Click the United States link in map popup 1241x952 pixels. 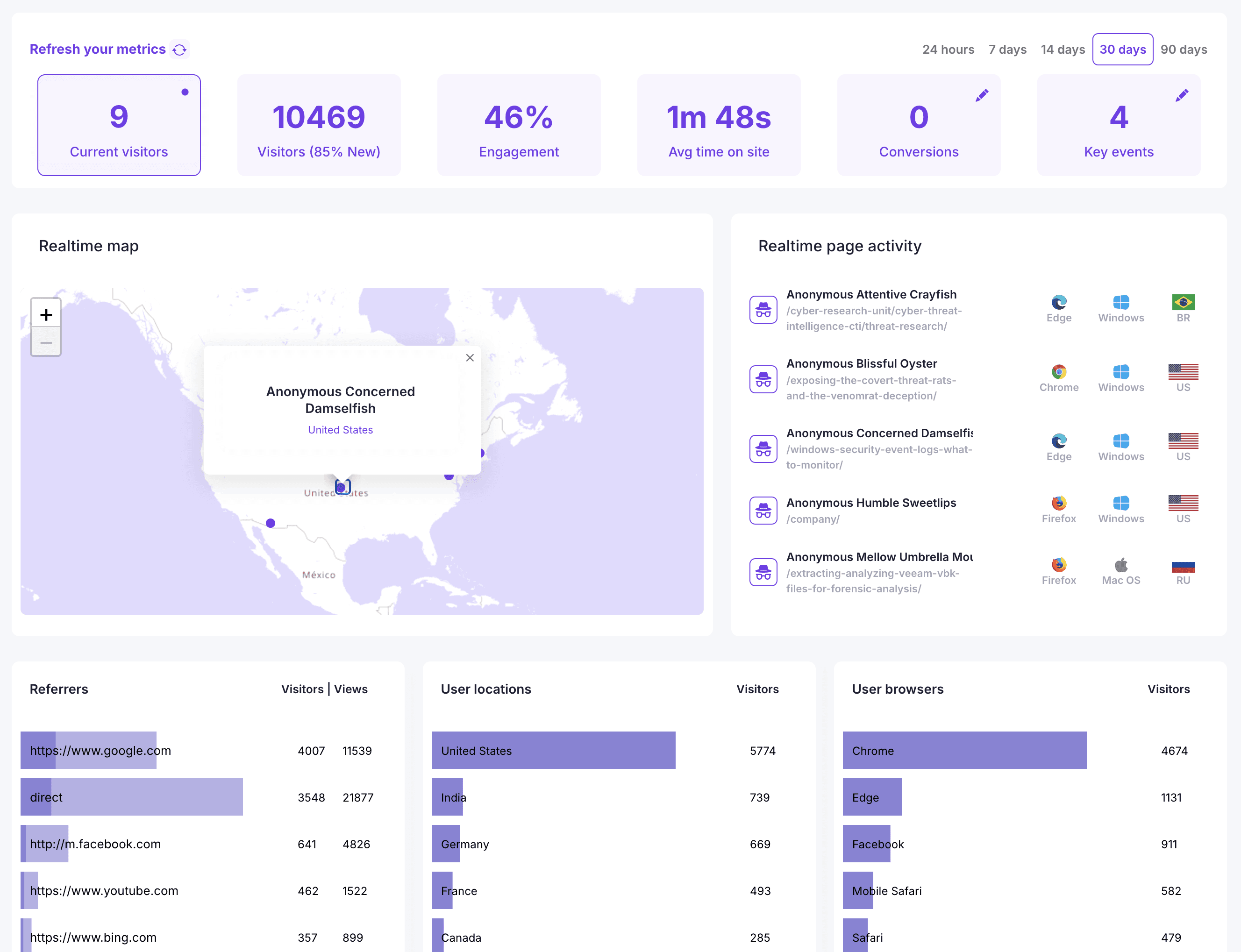click(340, 430)
